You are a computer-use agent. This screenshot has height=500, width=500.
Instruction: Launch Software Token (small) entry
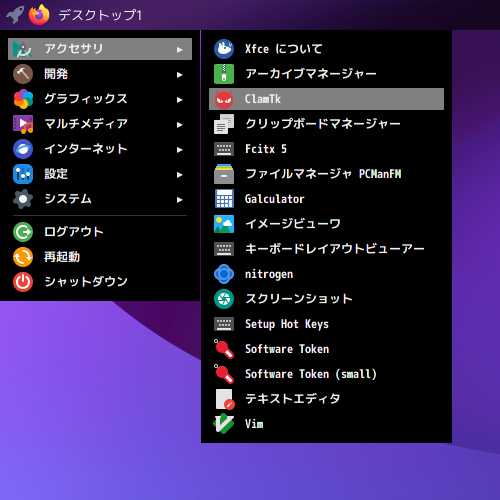pyautogui.click(x=326, y=374)
